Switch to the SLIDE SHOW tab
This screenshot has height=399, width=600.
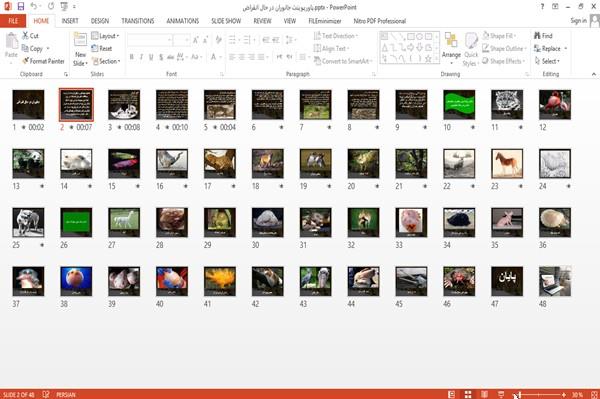[226, 21]
